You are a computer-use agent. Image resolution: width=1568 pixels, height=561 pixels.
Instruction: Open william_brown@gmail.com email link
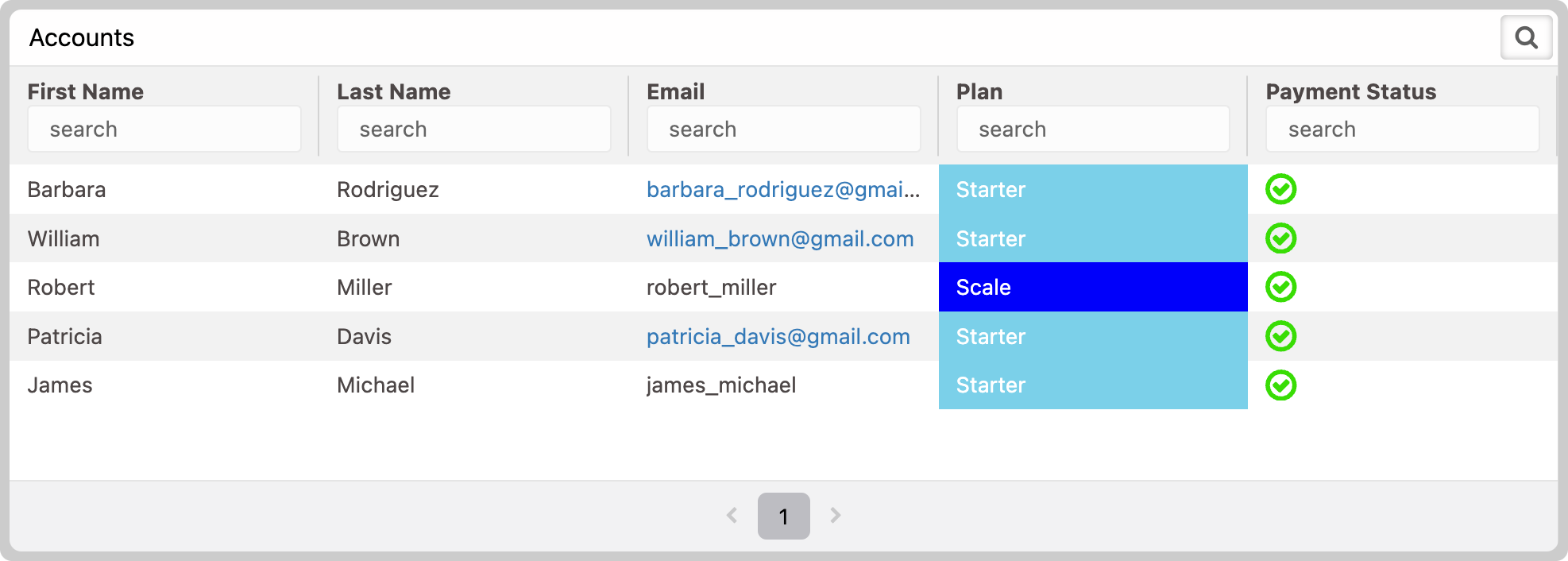click(780, 238)
